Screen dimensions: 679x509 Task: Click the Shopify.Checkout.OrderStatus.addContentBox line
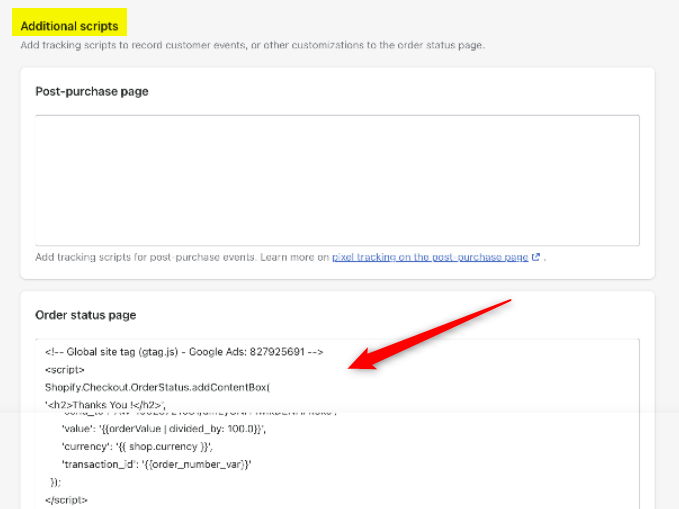(158, 387)
